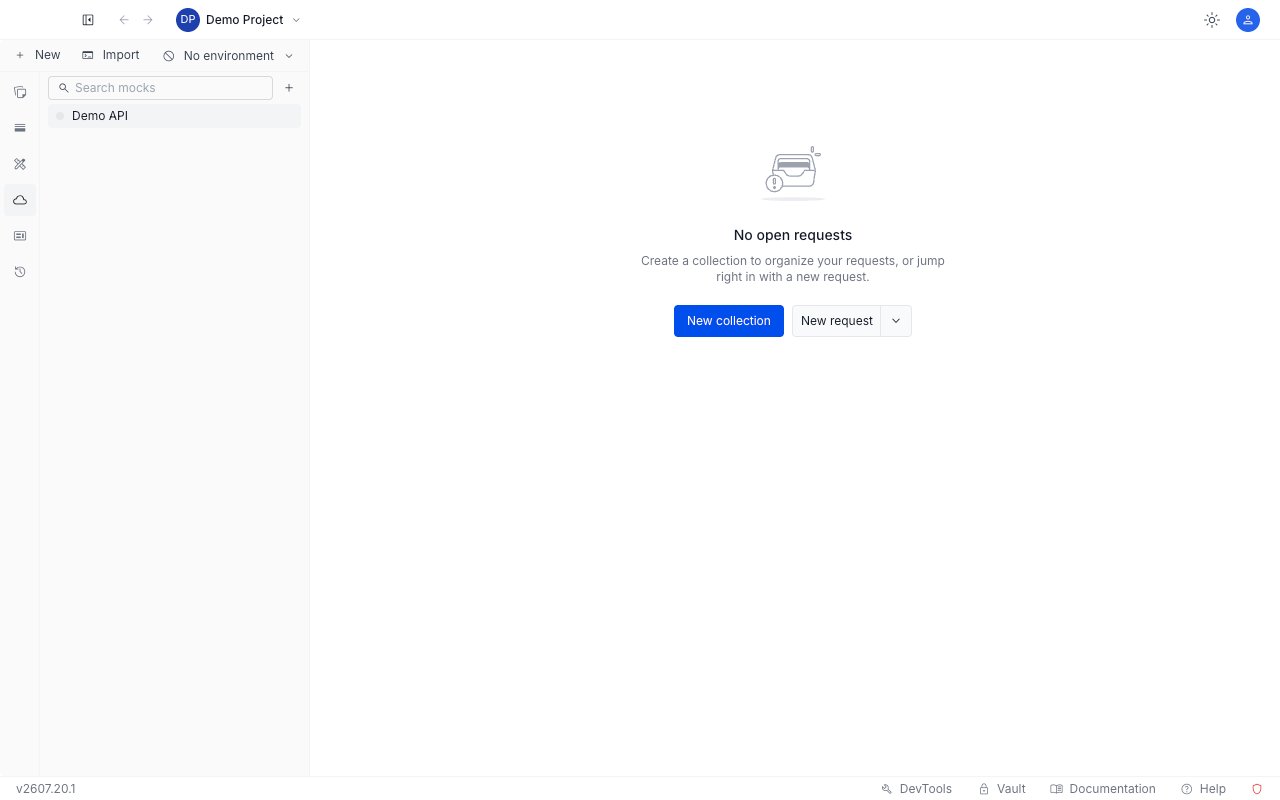Image resolution: width=1280 pixels, height=800 pixels.
Task: Select the Demo API mock row
Action: point(174,116)
